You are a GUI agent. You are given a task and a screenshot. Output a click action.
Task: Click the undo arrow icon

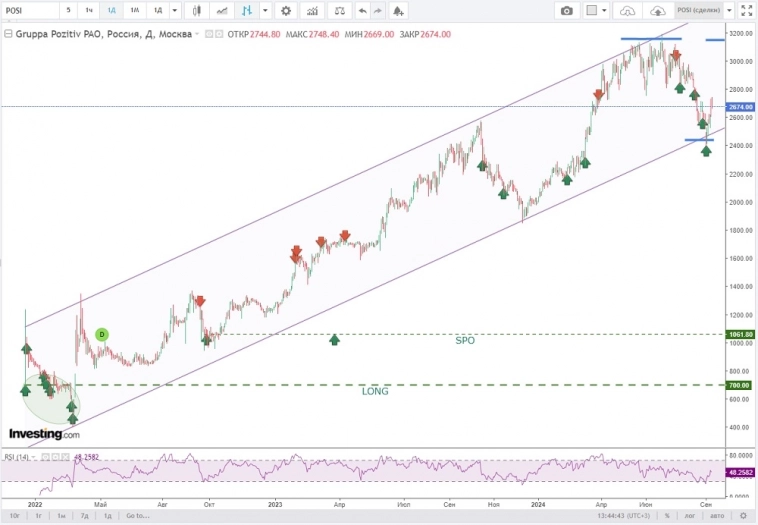coord(362,10)
